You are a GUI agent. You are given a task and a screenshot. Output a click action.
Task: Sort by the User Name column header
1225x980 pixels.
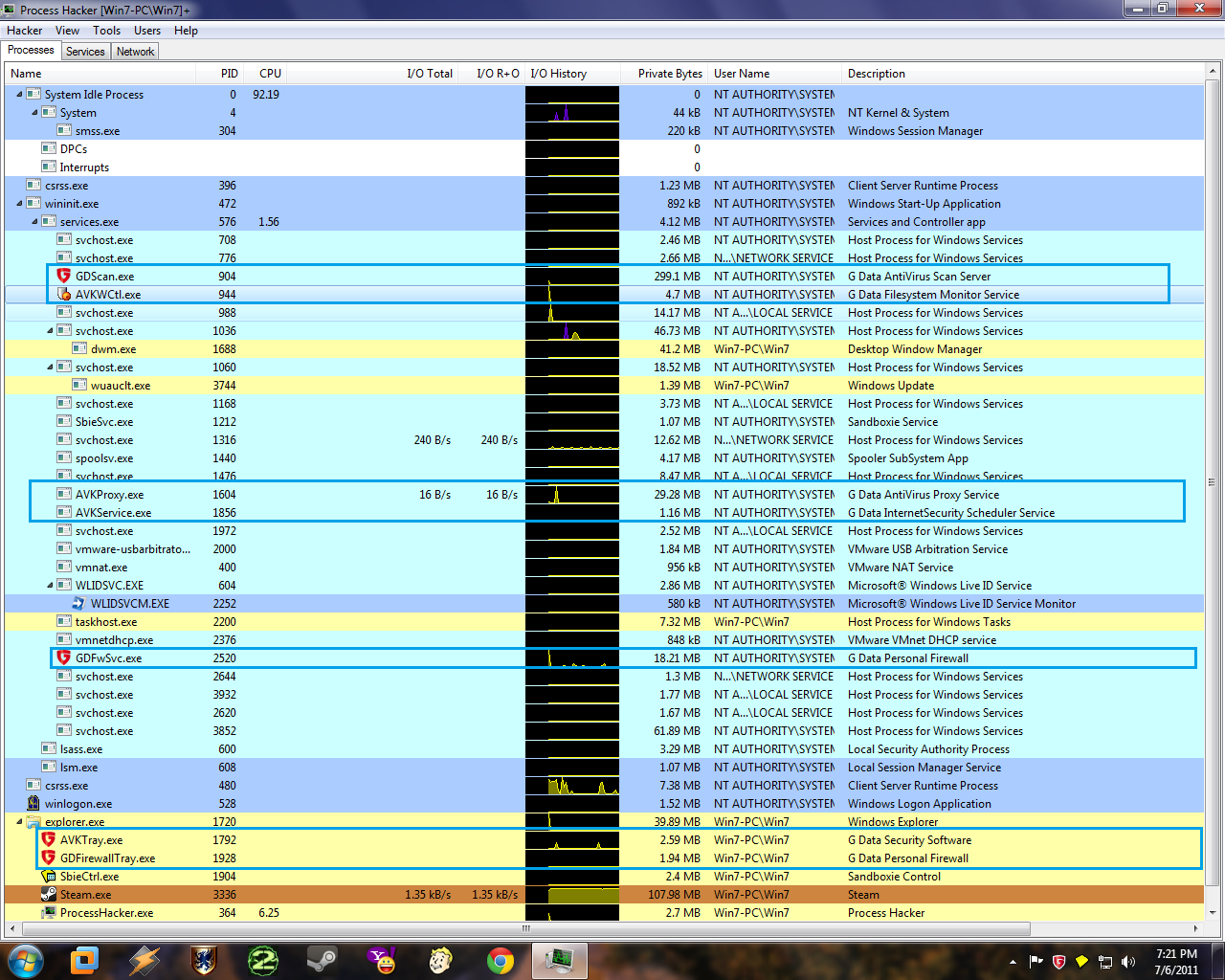click(775, 74)
